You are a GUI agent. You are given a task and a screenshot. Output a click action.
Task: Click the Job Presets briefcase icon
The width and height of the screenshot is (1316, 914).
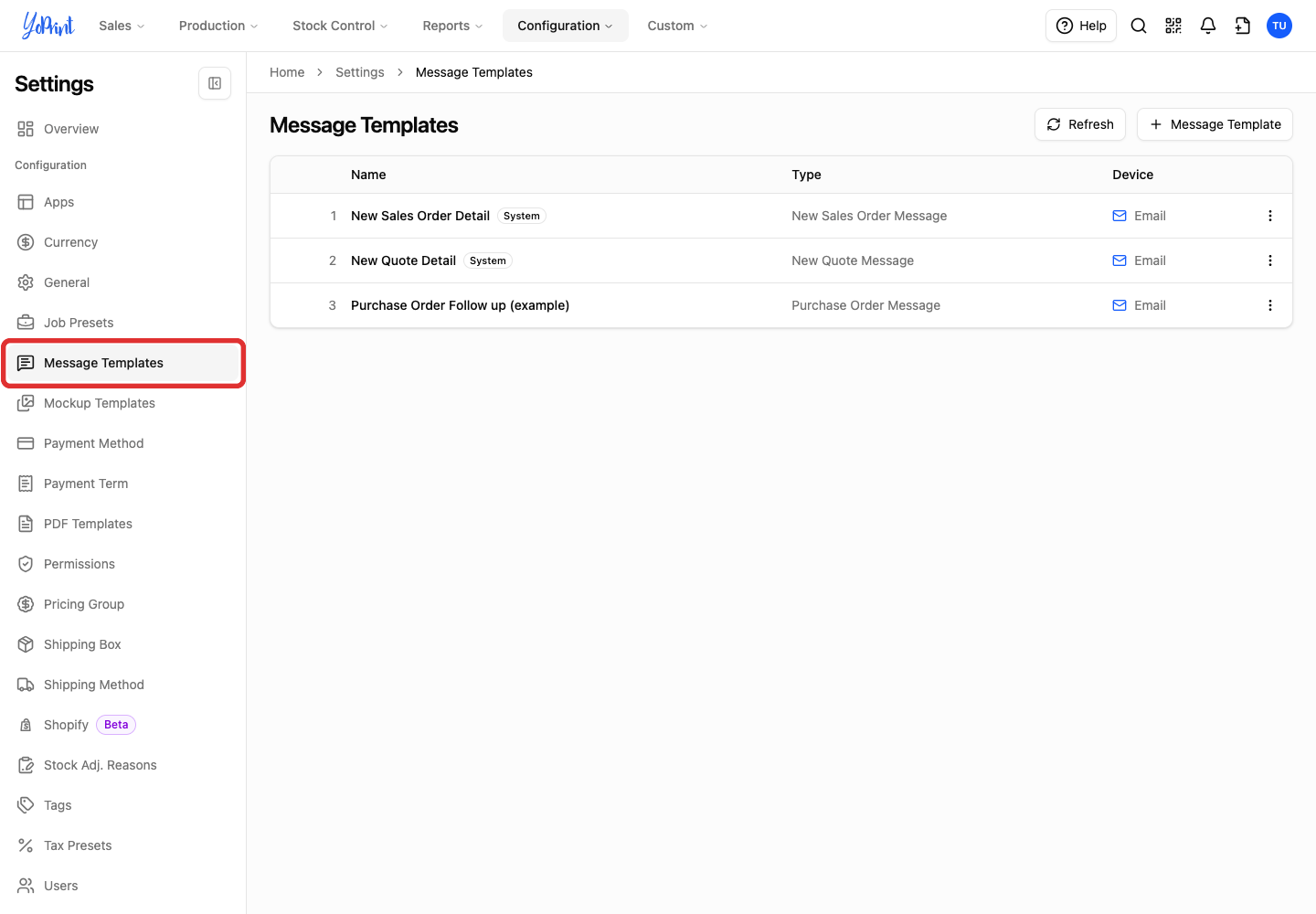[26, 323]
